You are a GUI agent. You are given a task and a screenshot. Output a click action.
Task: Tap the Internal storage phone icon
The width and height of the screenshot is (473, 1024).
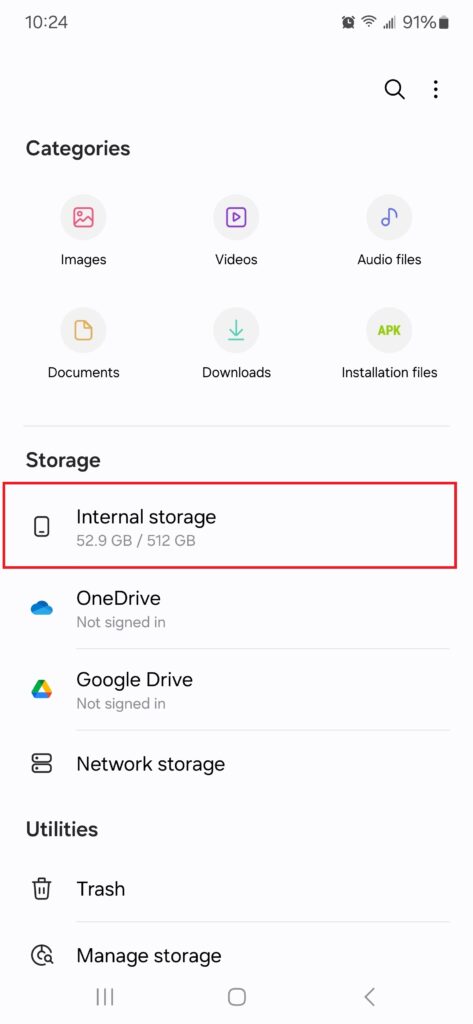42,526
